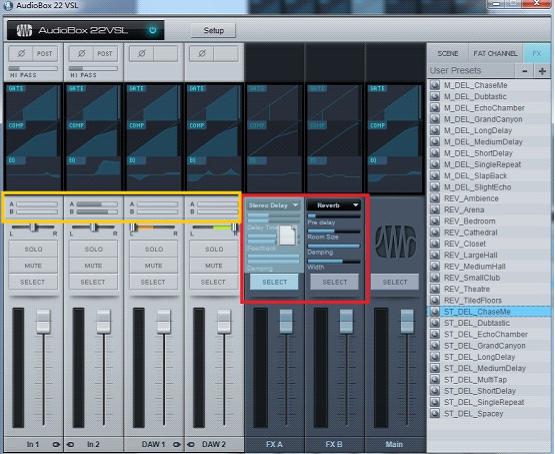The height and width of the screenshot is (454, 555).
Task: Mute the DAW 2 channel
Action: (x=213, y=266)
